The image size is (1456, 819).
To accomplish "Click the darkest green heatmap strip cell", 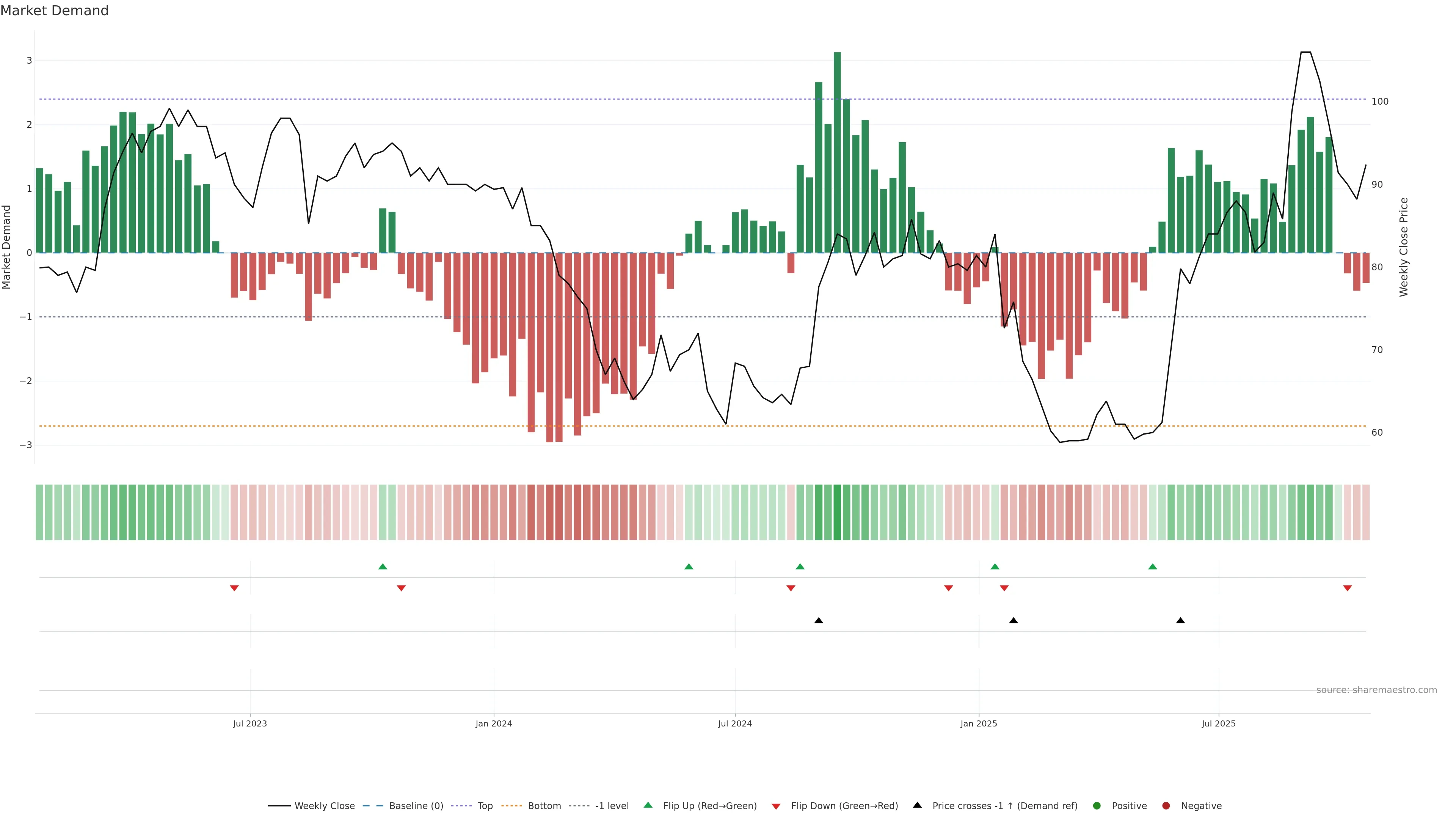I will 837,512.
